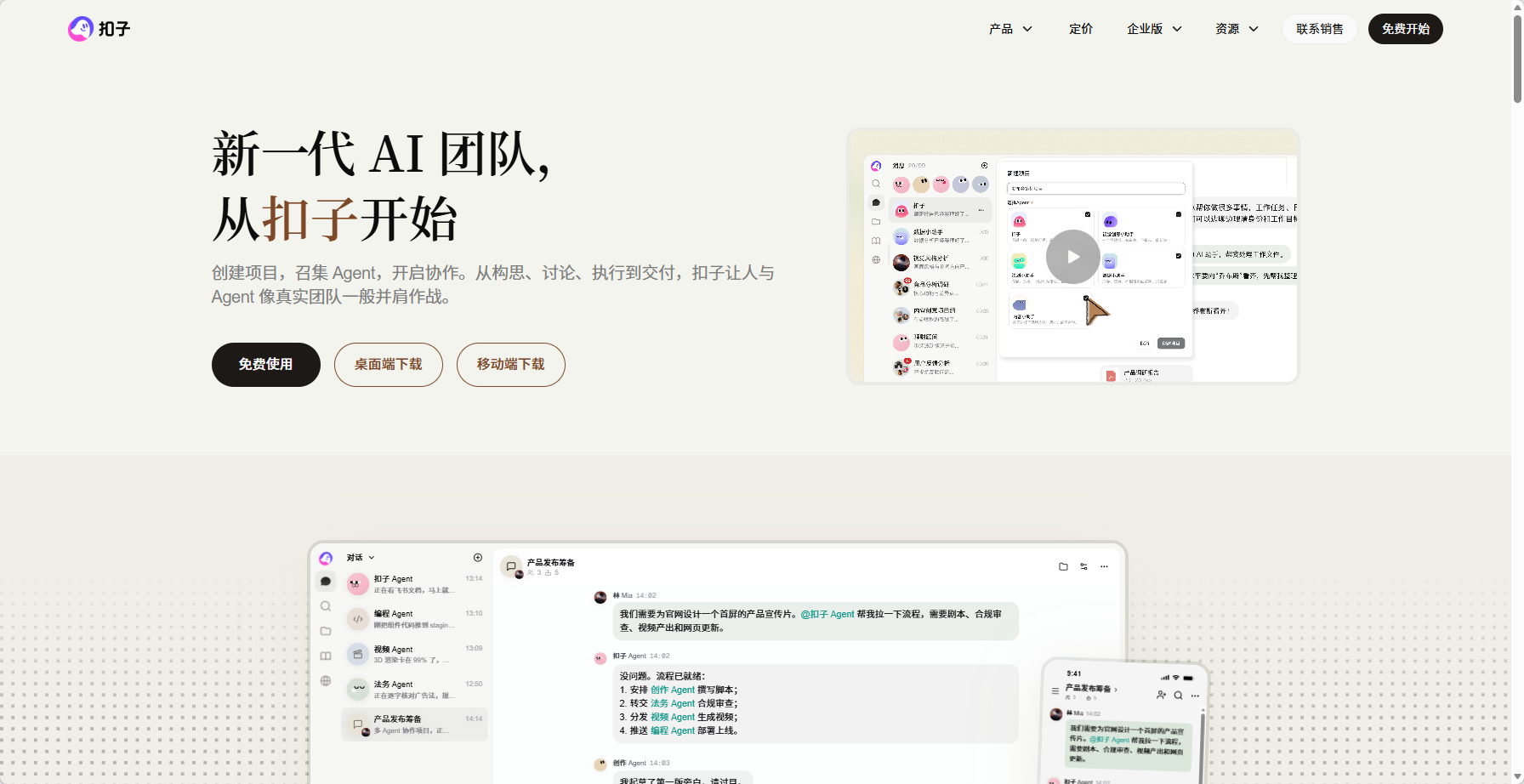Click the 13:09 timestamp in the conversation list
Viewport: 1524px width, 784px height.
[x=474, y=649]
